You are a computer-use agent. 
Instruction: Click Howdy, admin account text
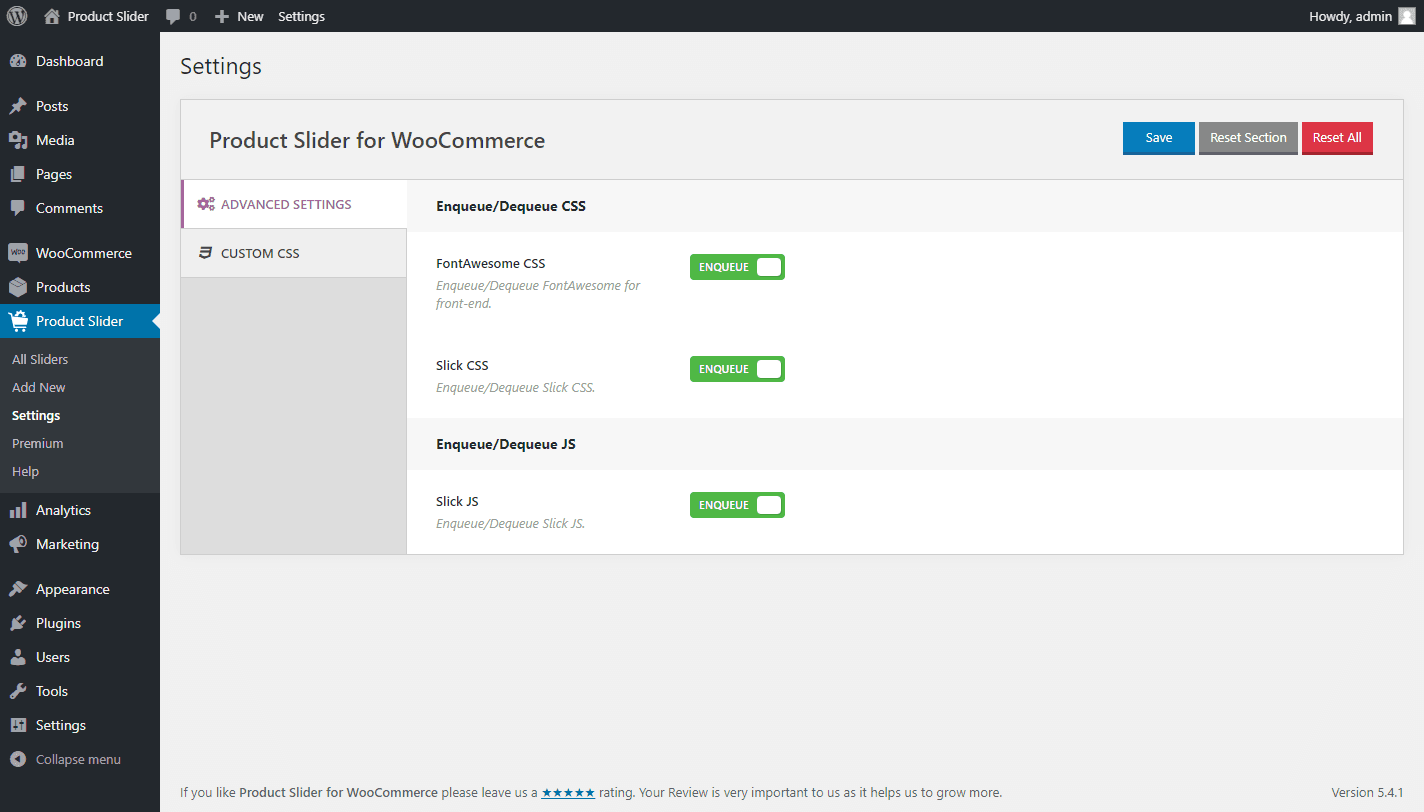(1350, 16)
